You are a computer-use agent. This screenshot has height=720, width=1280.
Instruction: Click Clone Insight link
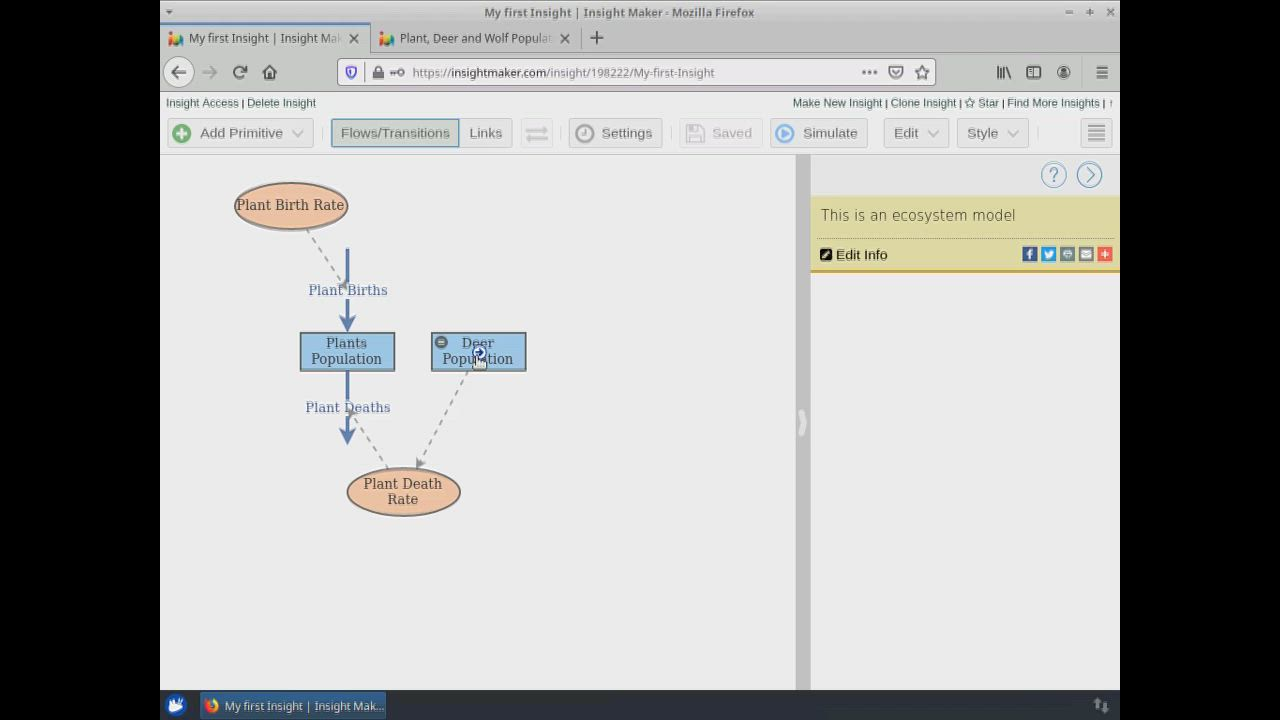tap(923, 103)
